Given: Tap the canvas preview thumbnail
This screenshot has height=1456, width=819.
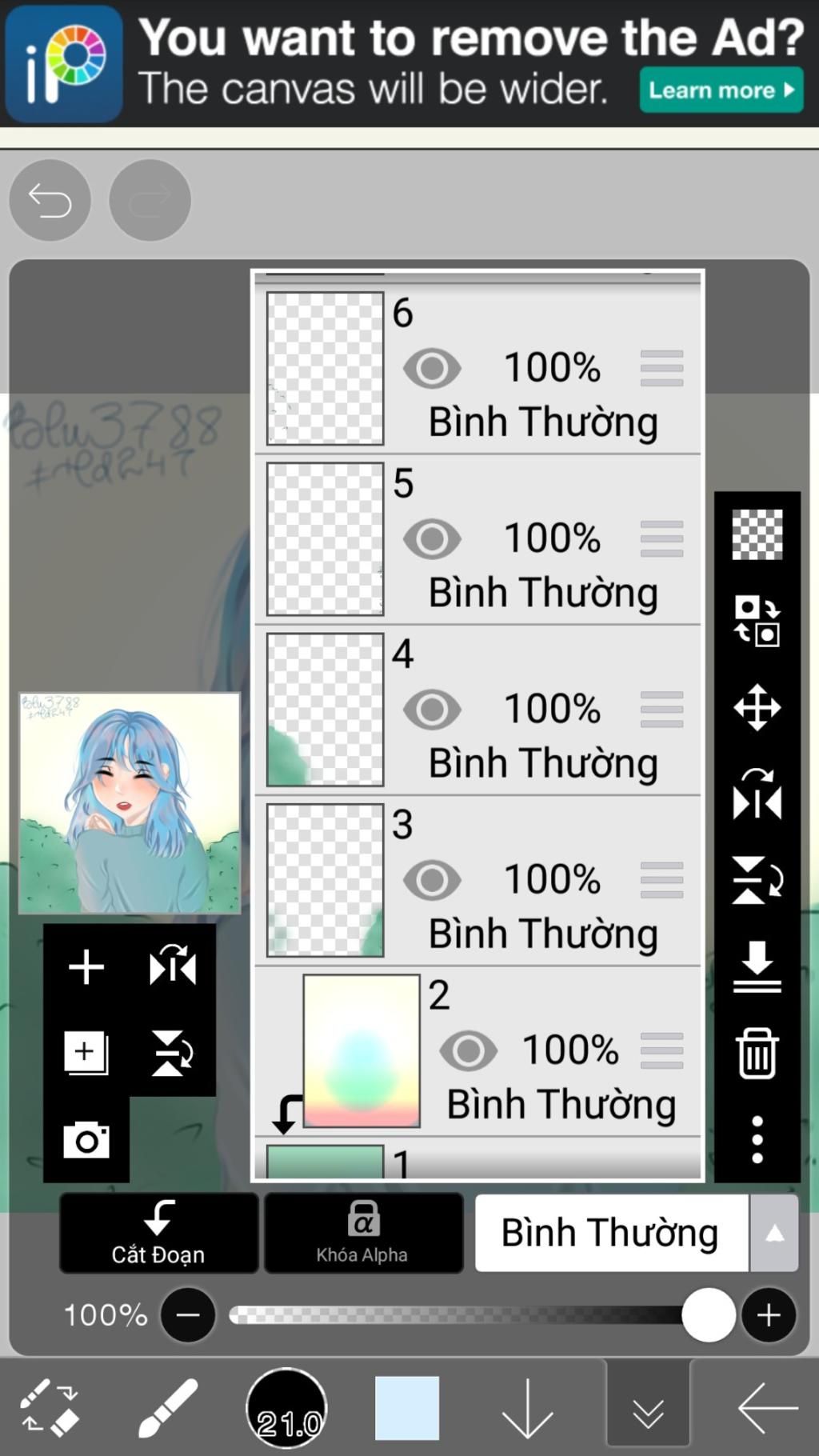Looking at the screenshot, I should tap(130, 802).
